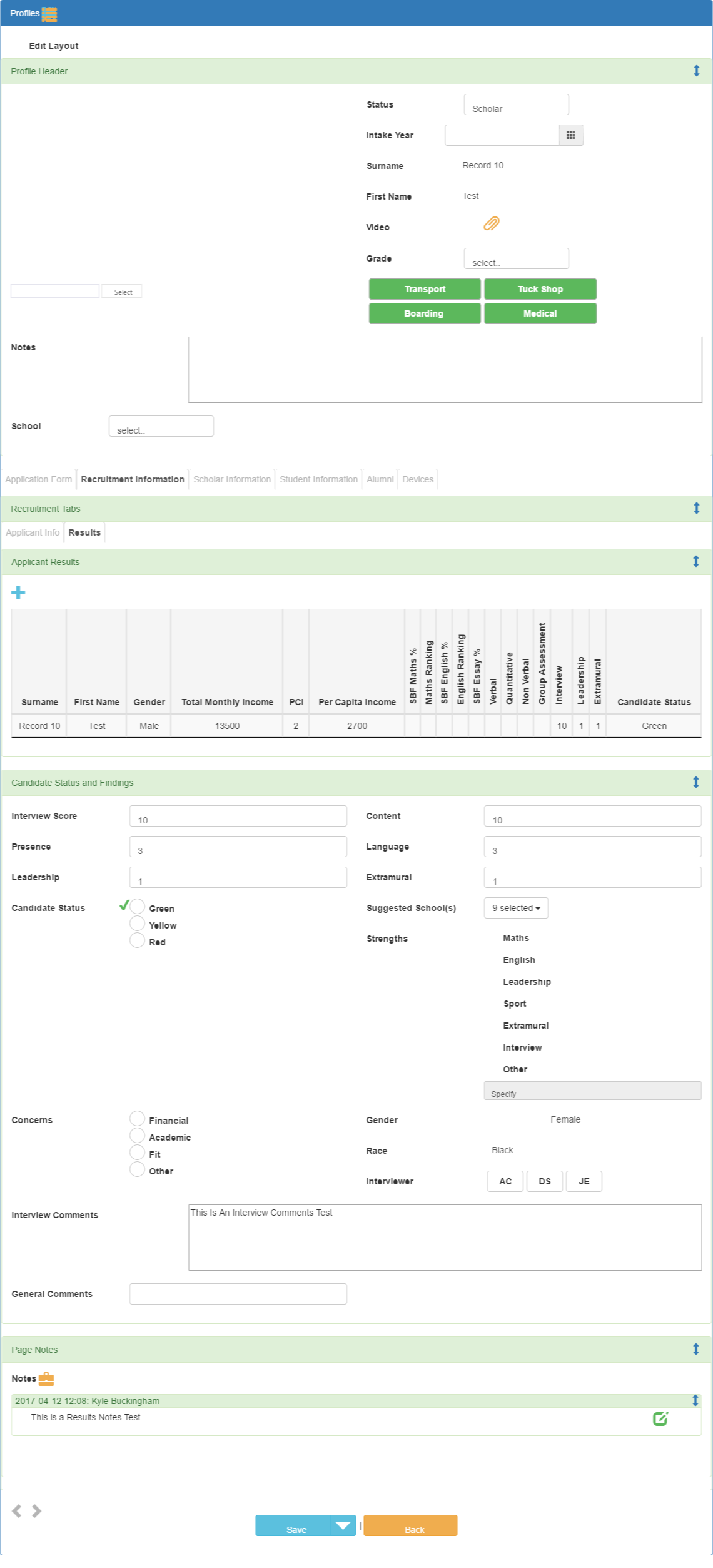The image size is (713, 1568).
Task: Click the Transport button
Action: 425,290
